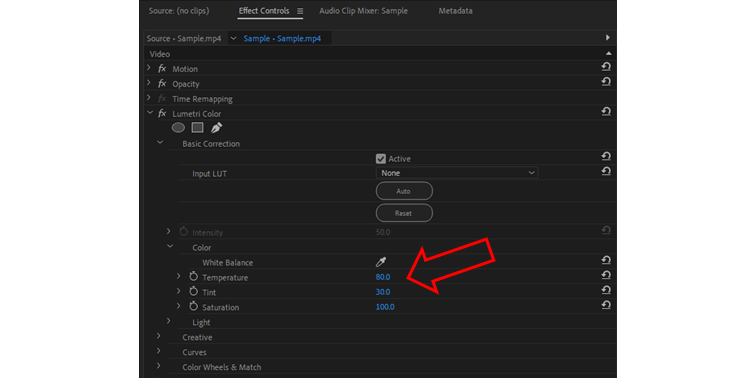
Task: Pick white balance with the eyedropper
Action: [x=381, y=262]
